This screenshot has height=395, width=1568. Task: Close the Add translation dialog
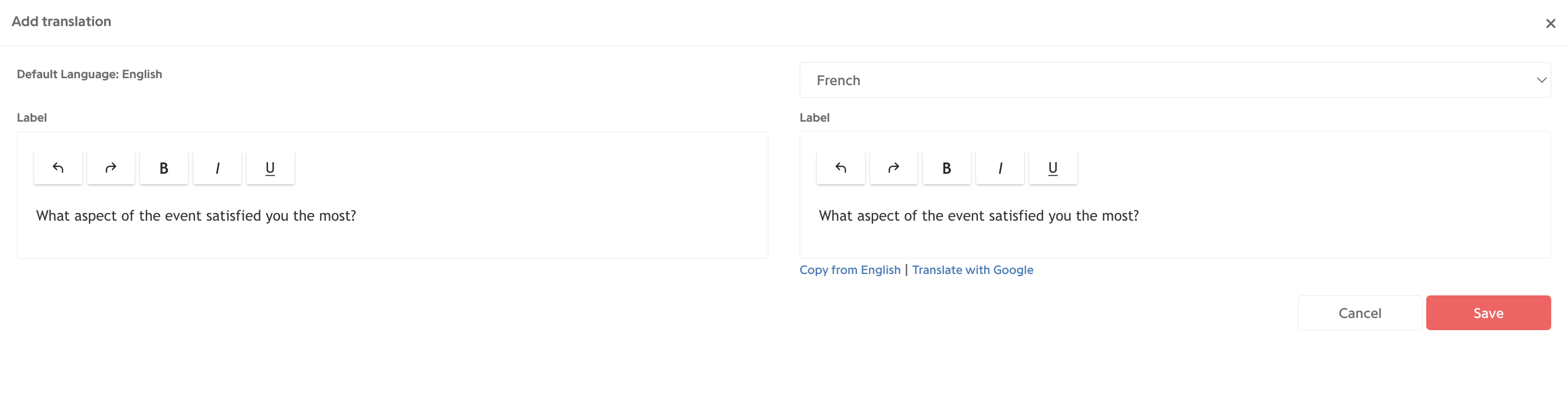(x=1550, y=23)
